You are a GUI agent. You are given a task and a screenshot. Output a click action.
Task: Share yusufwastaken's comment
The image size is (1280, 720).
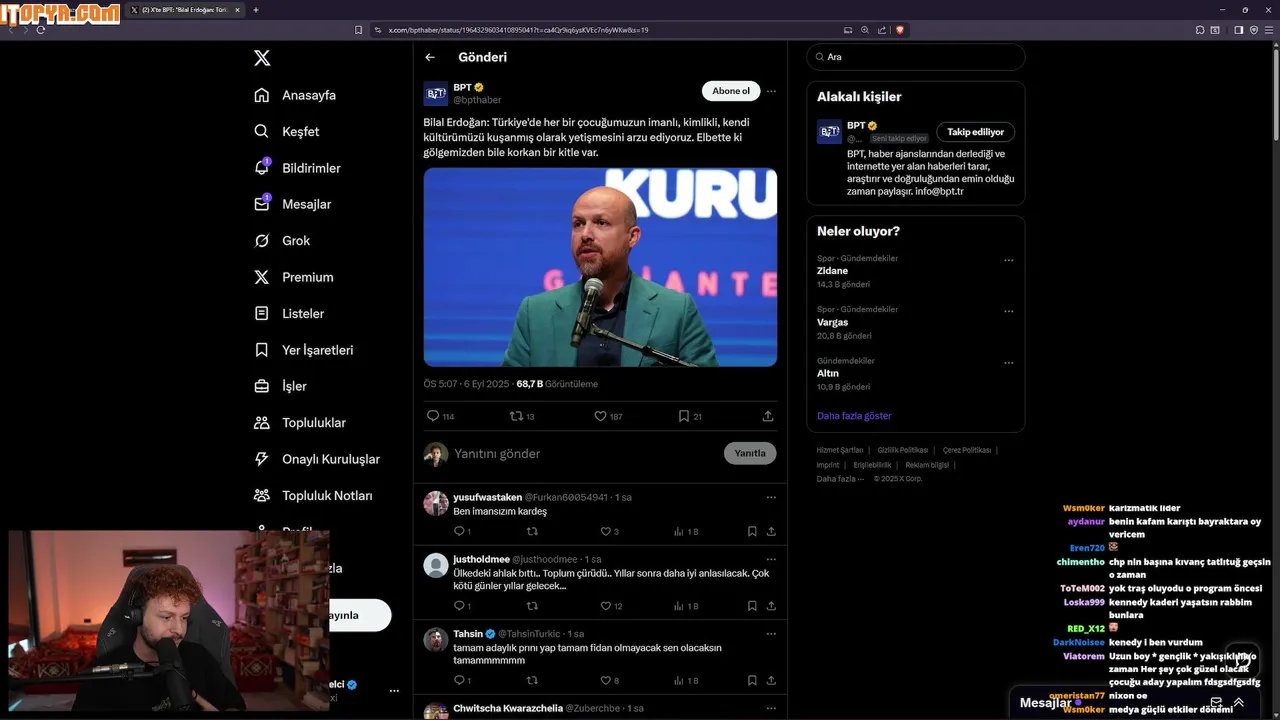[x=771, y=532]
